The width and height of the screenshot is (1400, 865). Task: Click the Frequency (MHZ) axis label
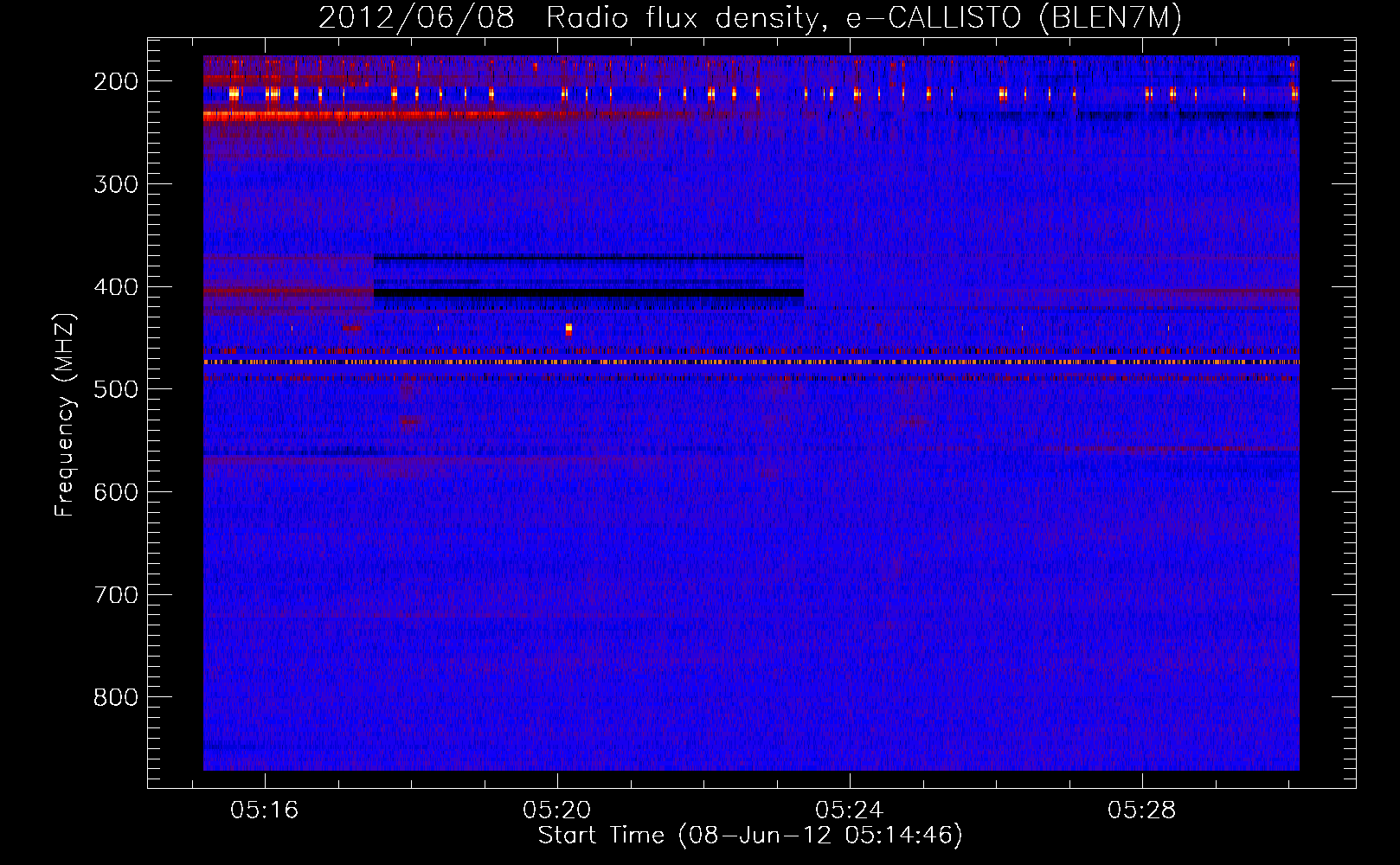tap(65, 414)
